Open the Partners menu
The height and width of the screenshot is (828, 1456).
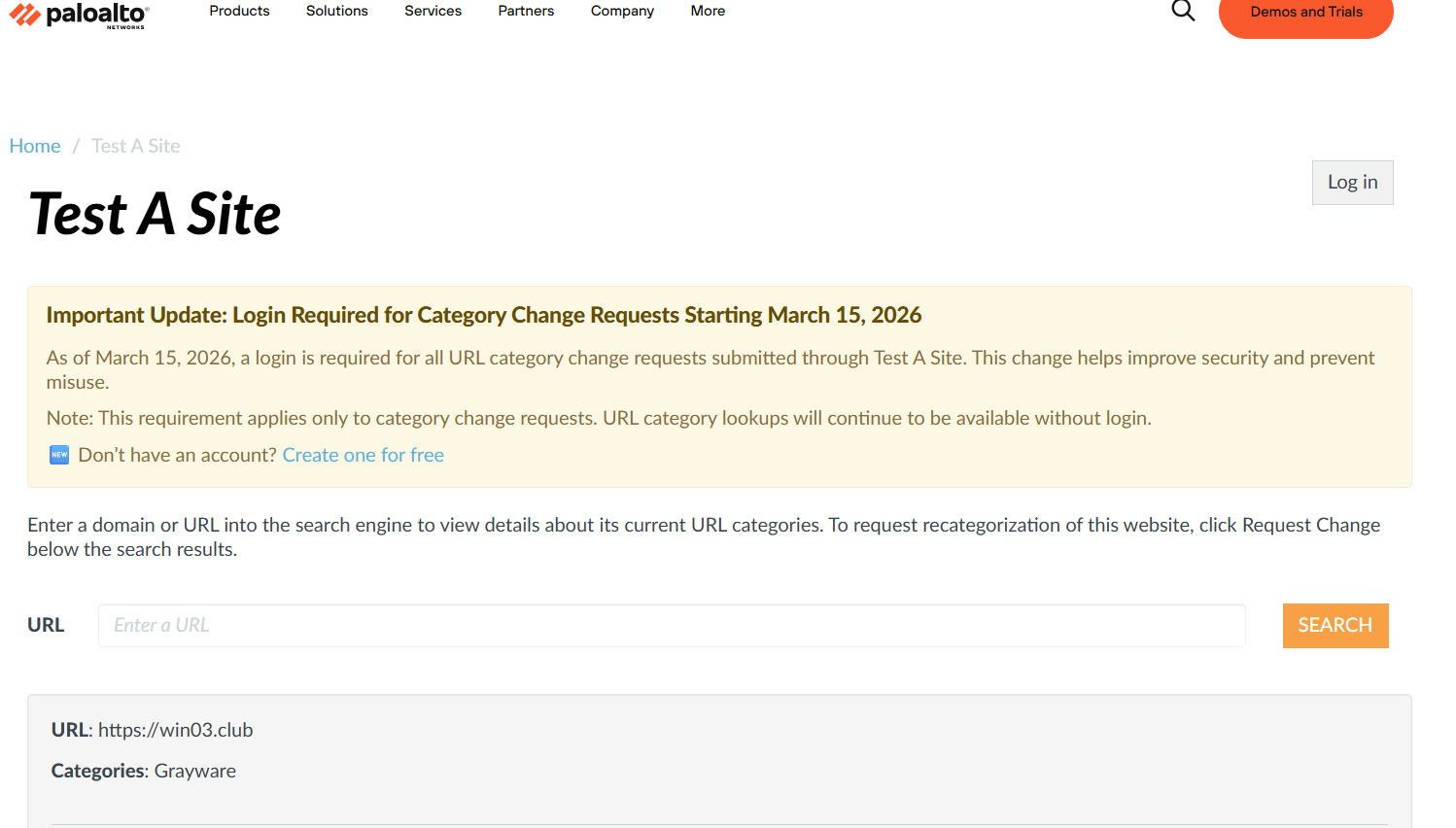[526, 11]
